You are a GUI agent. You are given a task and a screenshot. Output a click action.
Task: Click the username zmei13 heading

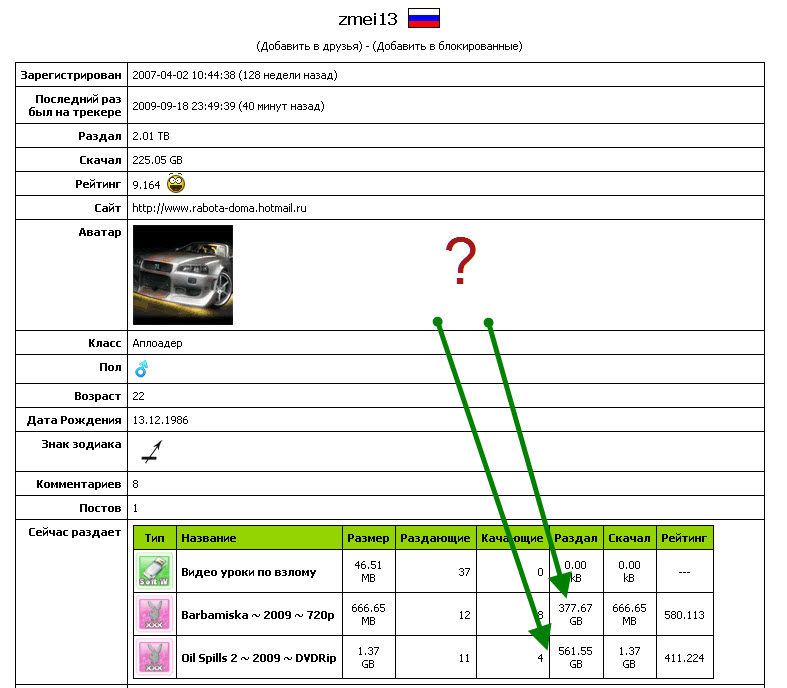pos(368,19)
